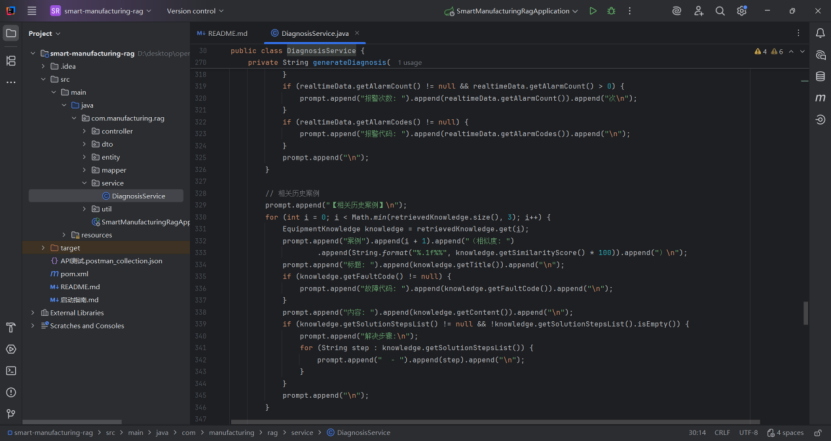Show more tool windows (three dots)
The width and height of the screenshot is (831, 442).
[11, 83]
